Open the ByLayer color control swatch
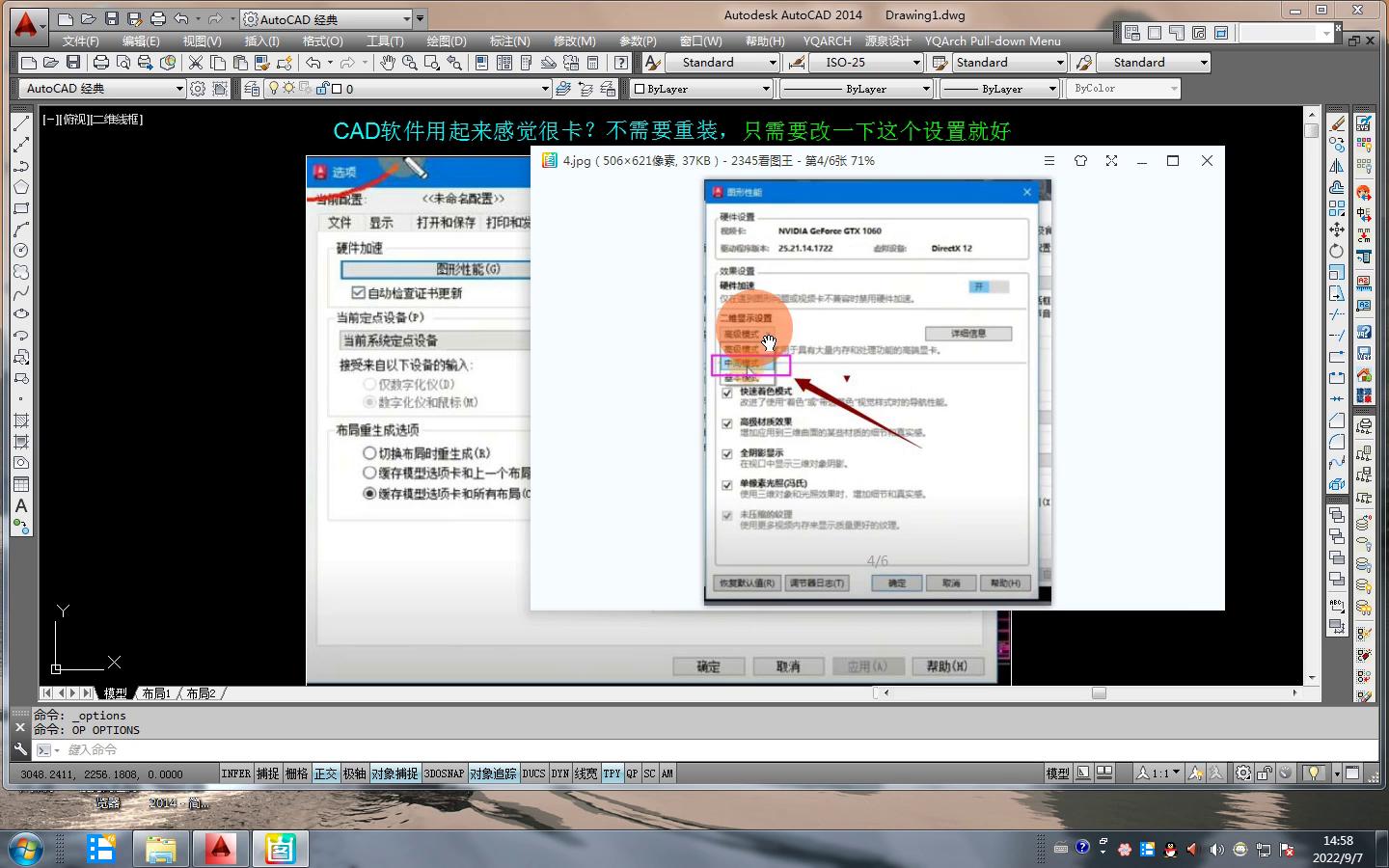 [701, 89]
